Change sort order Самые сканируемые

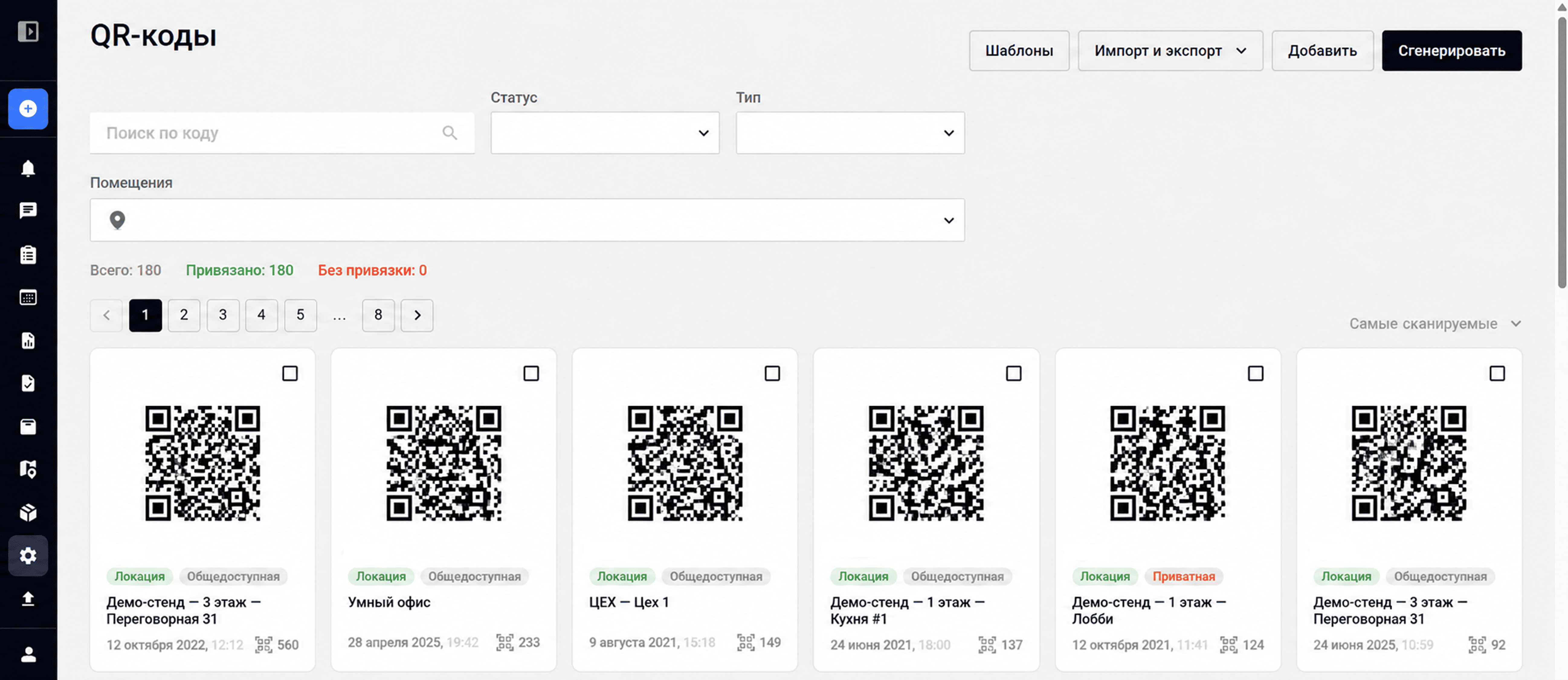(x=1435, y=324)
